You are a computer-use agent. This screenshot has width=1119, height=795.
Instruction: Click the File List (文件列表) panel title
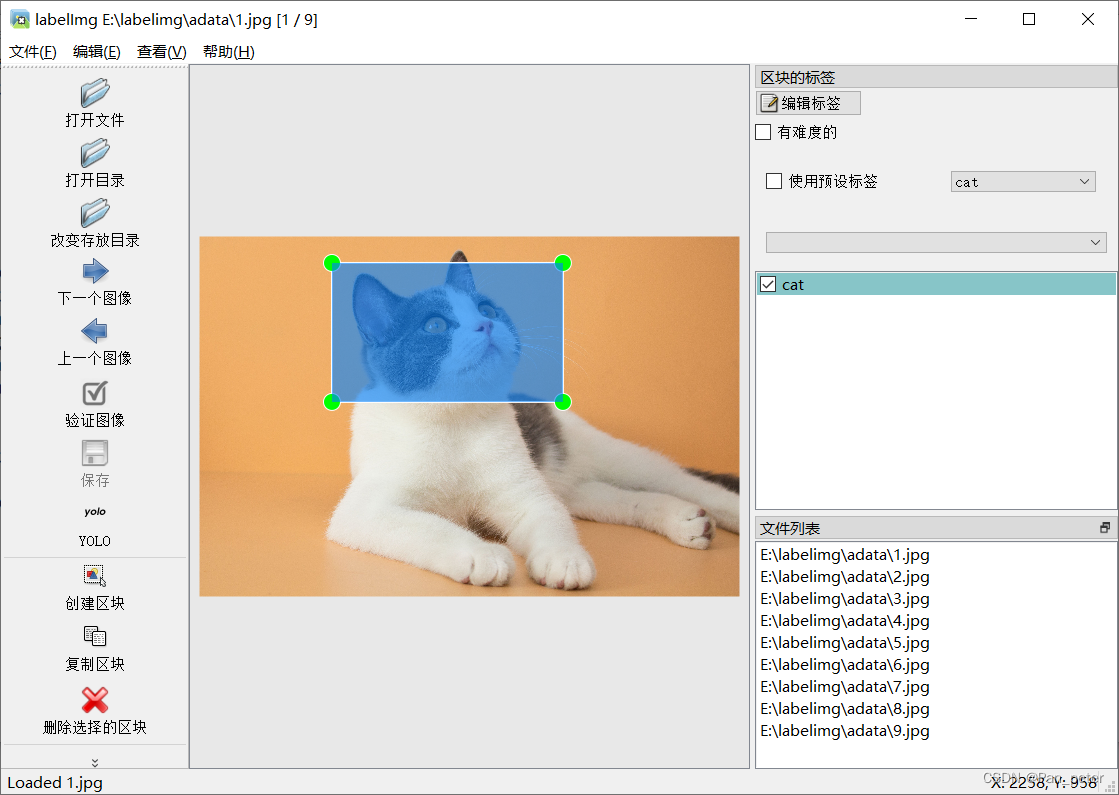[x=790, y=528]
